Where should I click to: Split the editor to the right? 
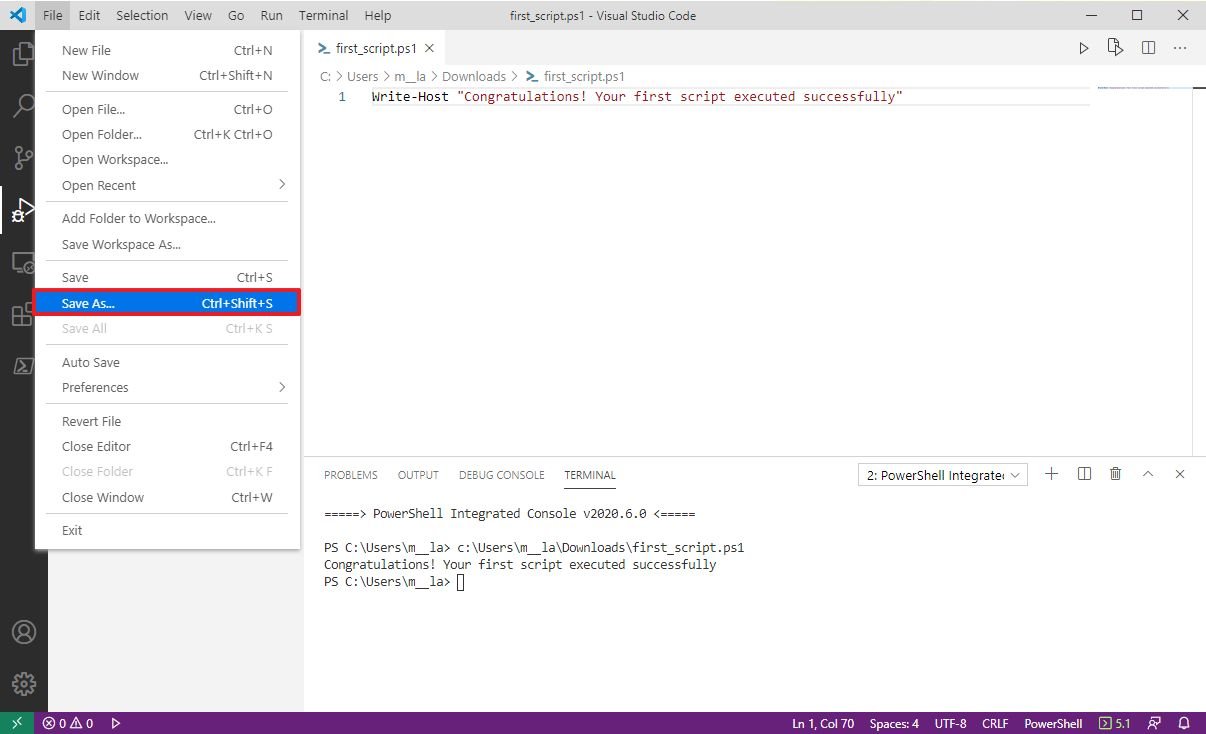click(x=1148, y=48)
